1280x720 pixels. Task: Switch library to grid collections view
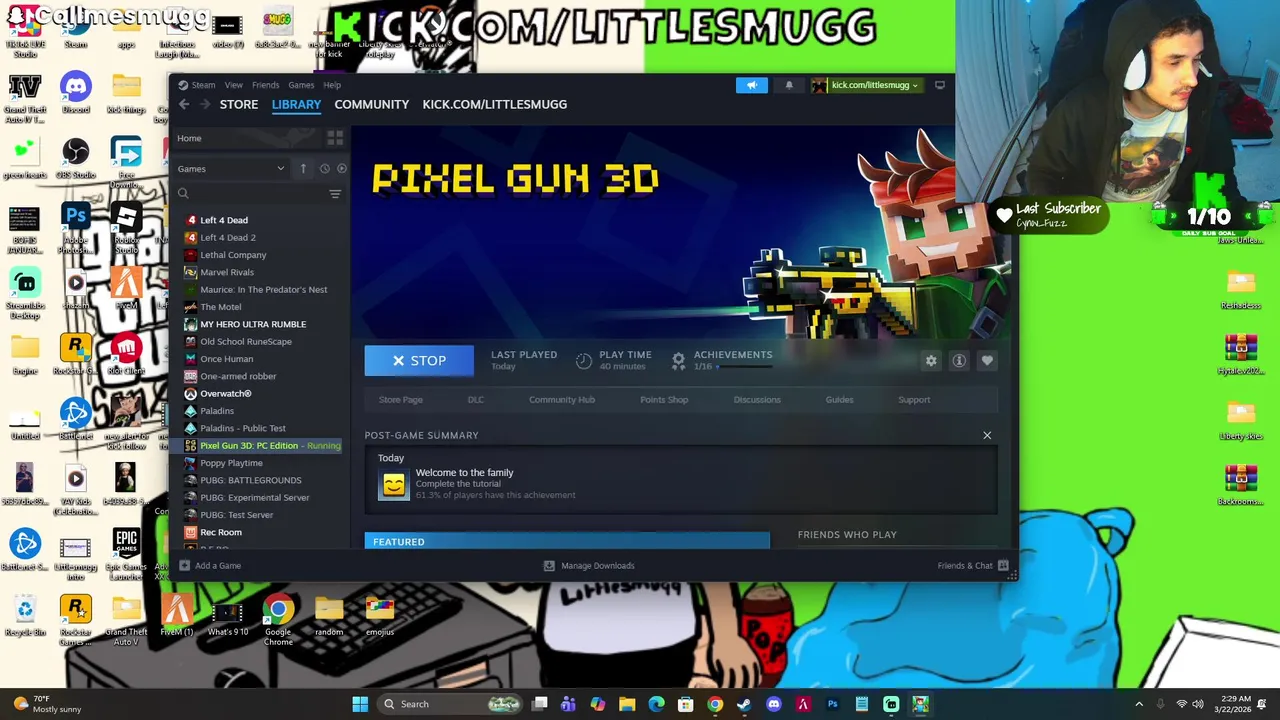[x=335, y=138]
